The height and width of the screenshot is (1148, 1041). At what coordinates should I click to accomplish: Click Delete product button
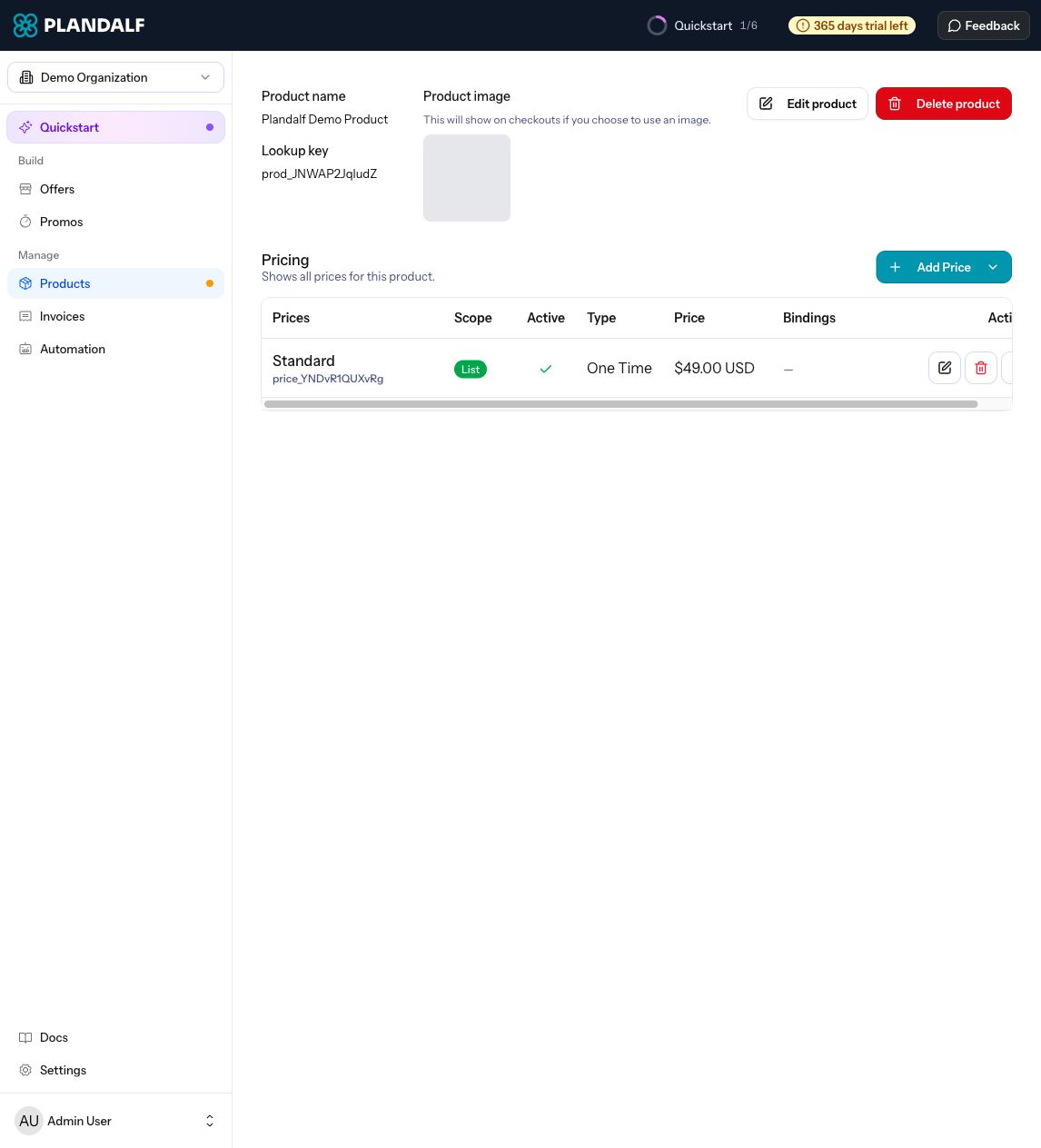944,104
